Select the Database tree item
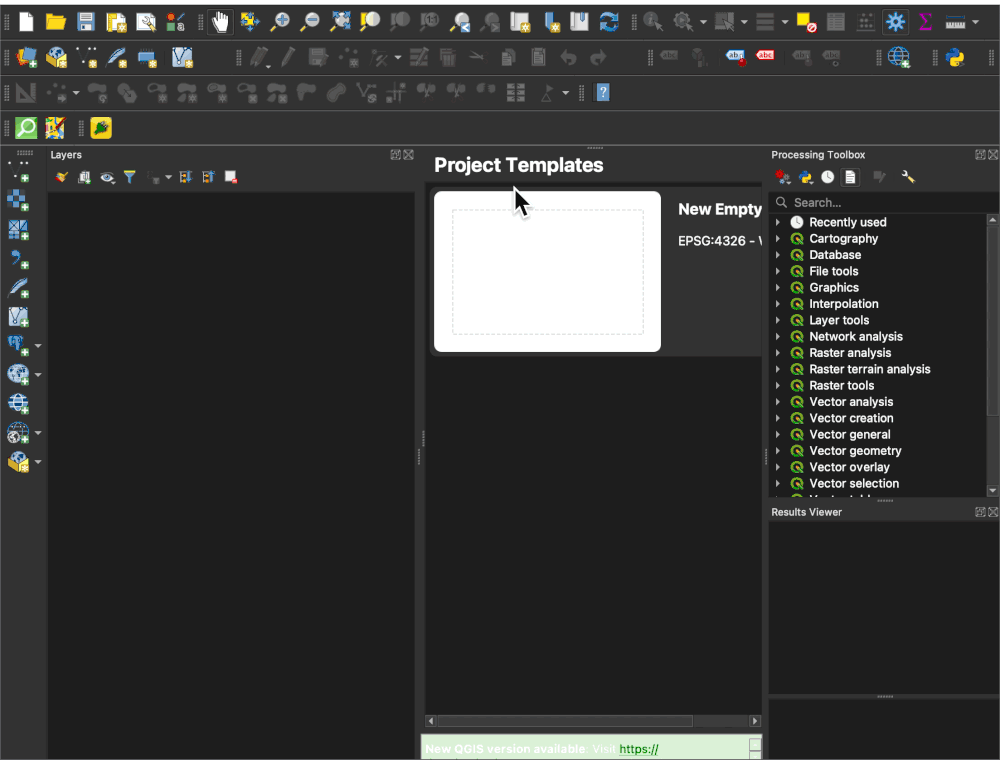Viewport: 1000px width, 760px height. tap(835, 255)
